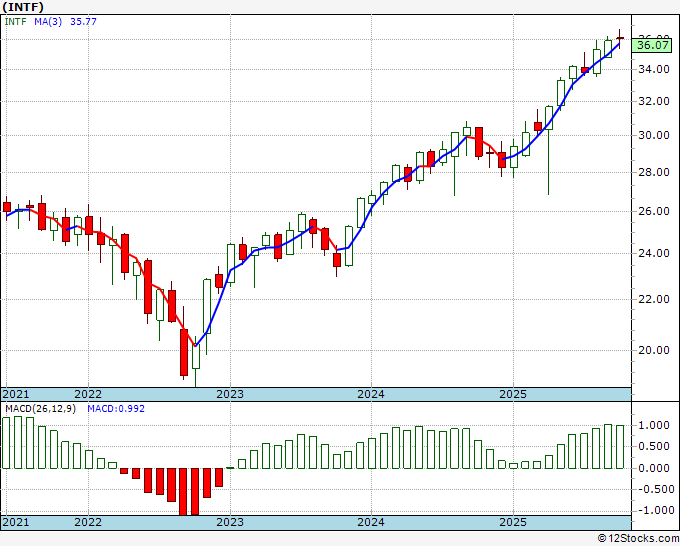Click the 0.000 MACD axis label
680x546 pixels.
point(656,468)
